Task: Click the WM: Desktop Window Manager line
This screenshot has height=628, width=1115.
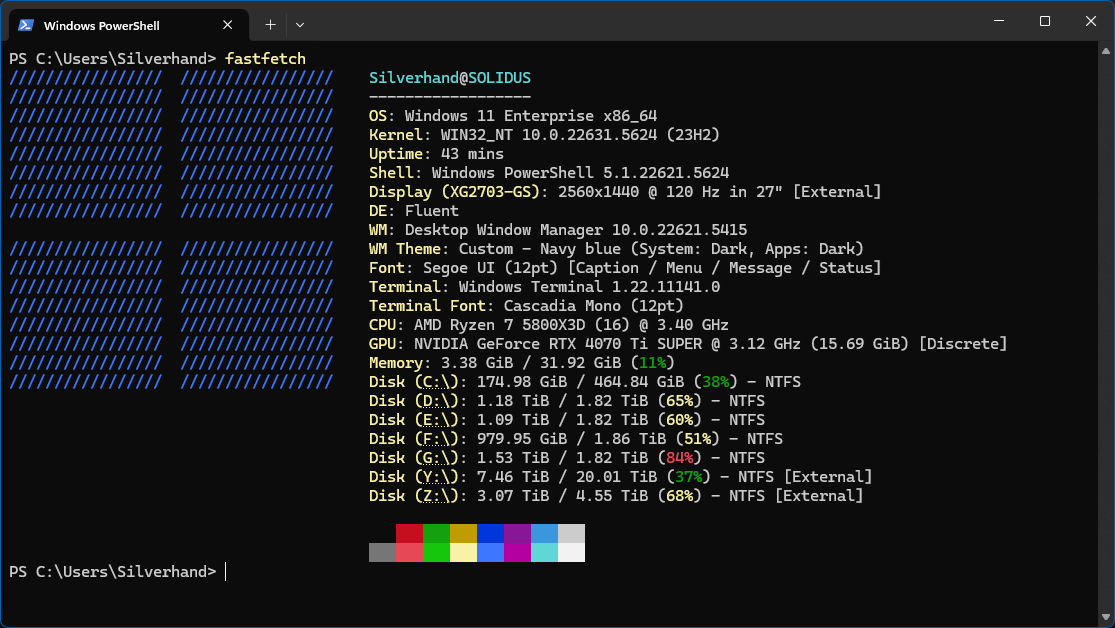Action: (x=558, y=230)
